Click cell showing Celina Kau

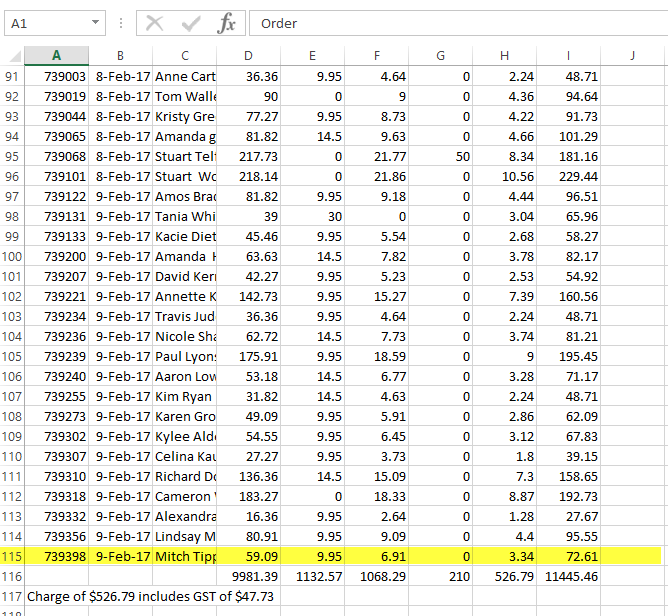point(184,457)
